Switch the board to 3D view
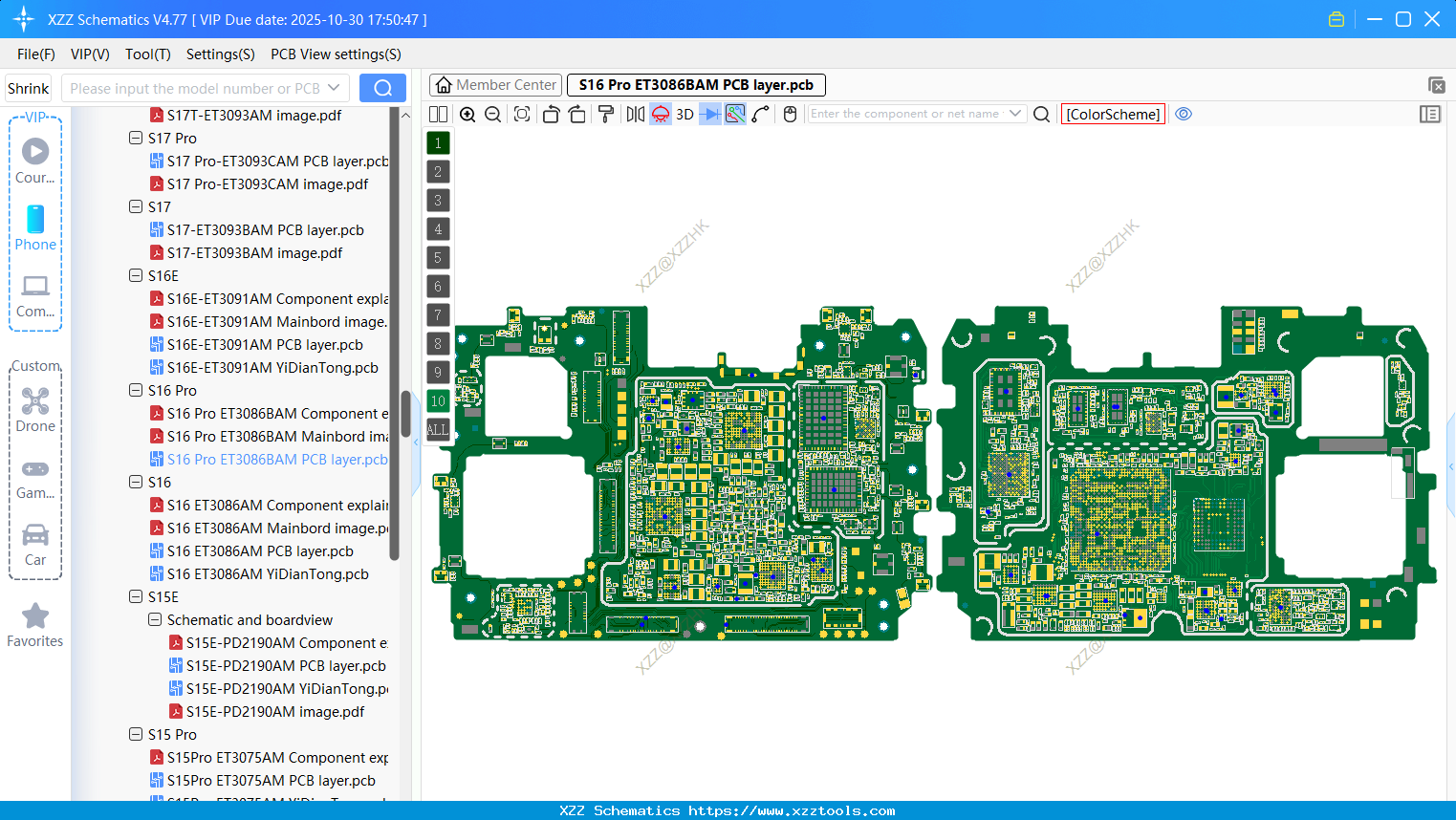The width and height of the screenshot is (1456, 820). 685,113
